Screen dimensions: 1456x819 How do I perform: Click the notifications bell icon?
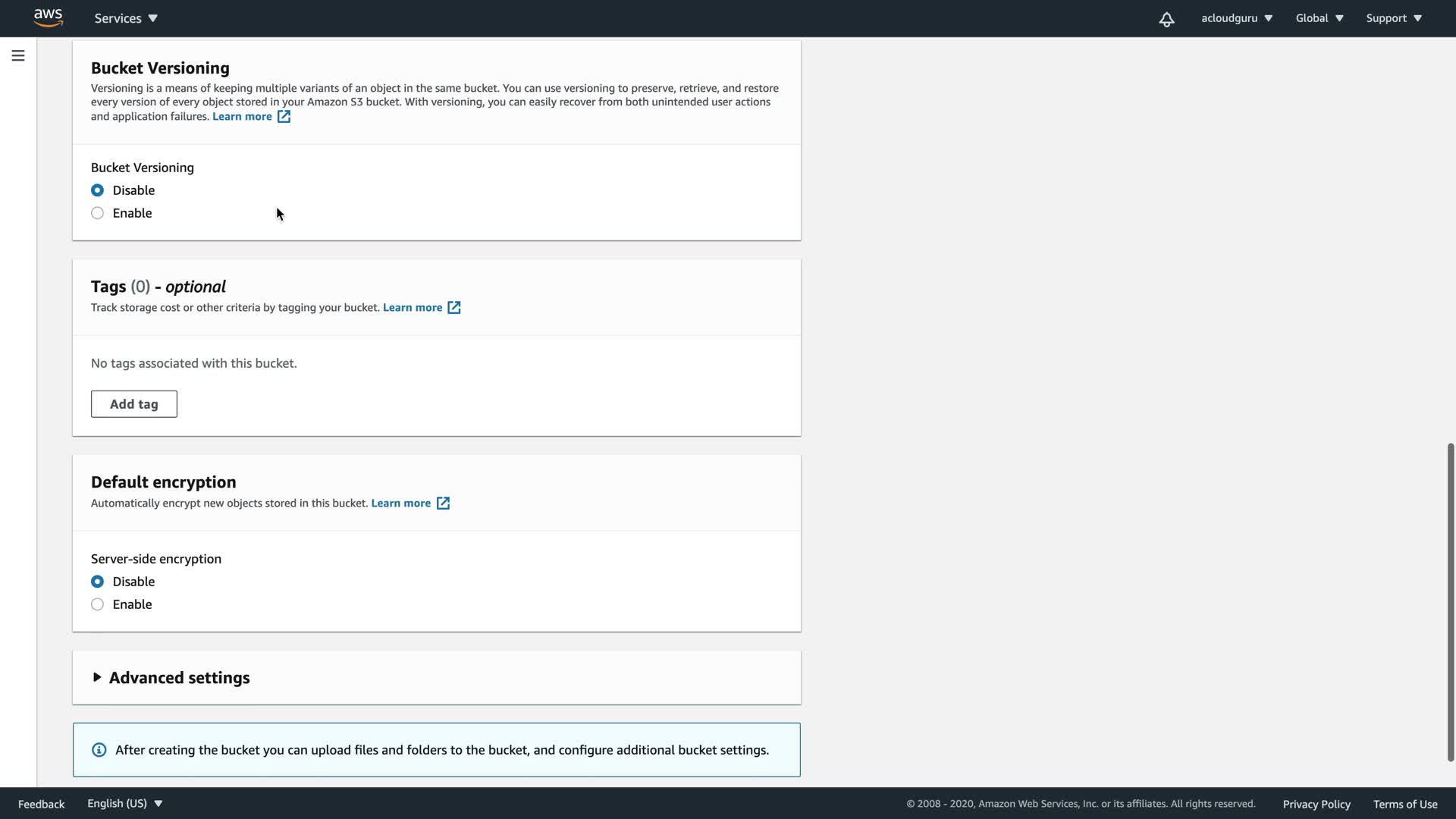tap(1166, 19)
